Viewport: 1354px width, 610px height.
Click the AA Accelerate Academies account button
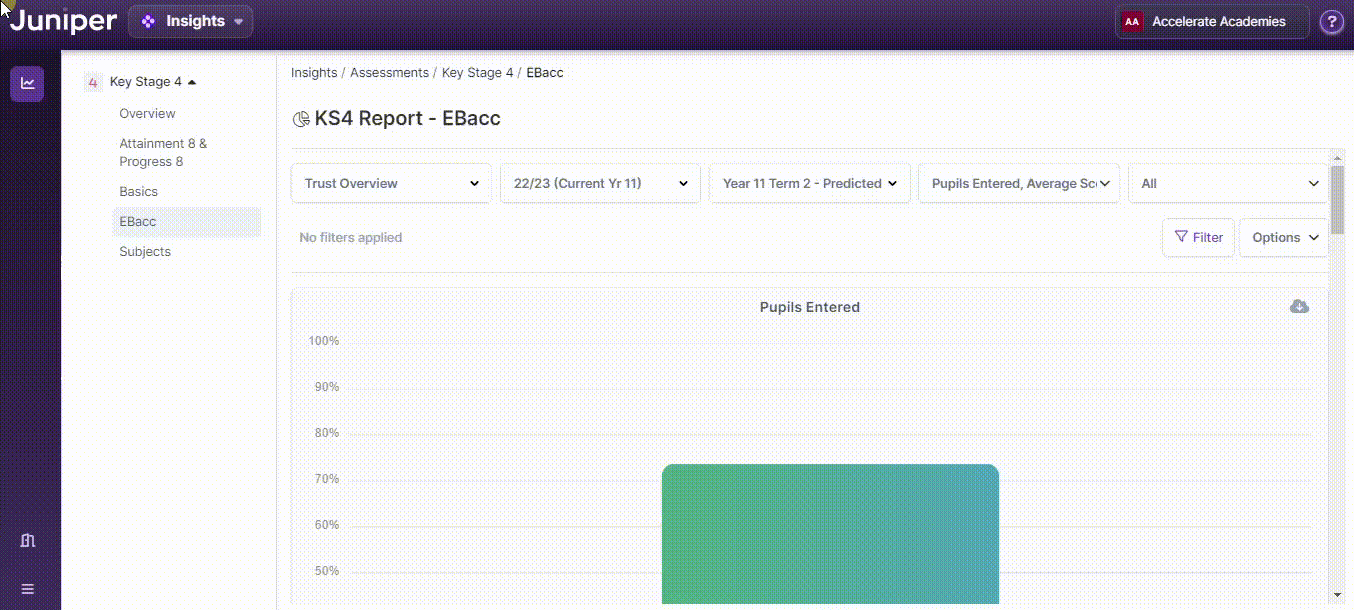pos(1211,22)
